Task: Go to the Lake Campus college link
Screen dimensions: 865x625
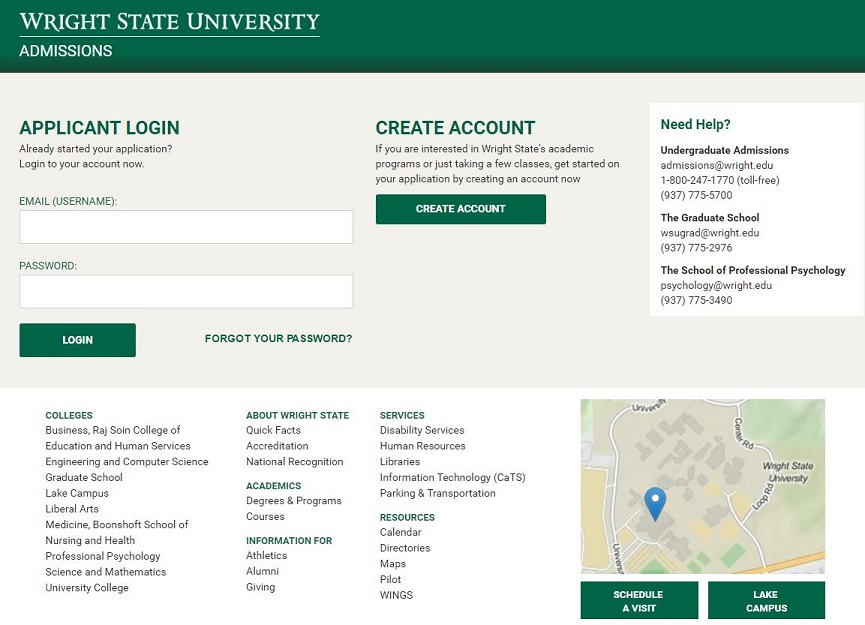Action: [x=77, y=493]
